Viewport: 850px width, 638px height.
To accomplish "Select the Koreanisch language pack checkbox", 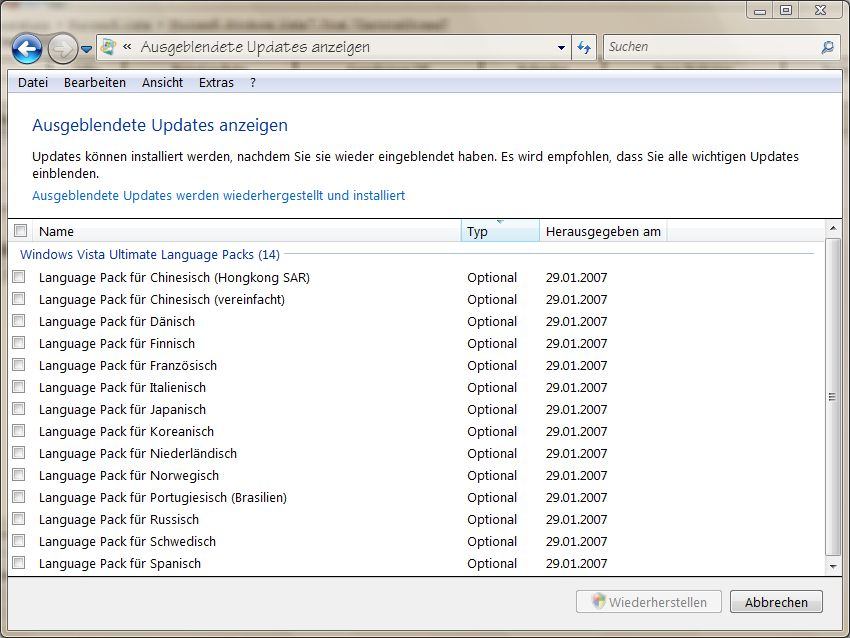I will 19,431.
